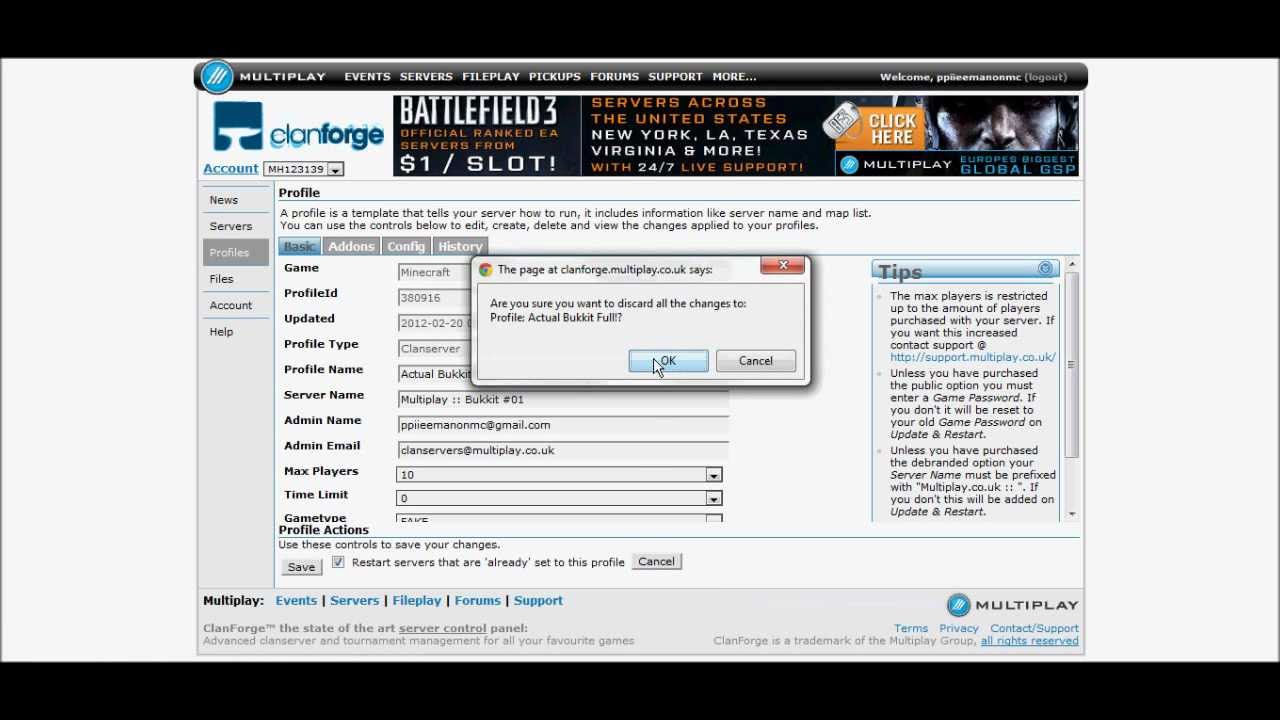Open Support in top navigation bar

click(675, 77)
